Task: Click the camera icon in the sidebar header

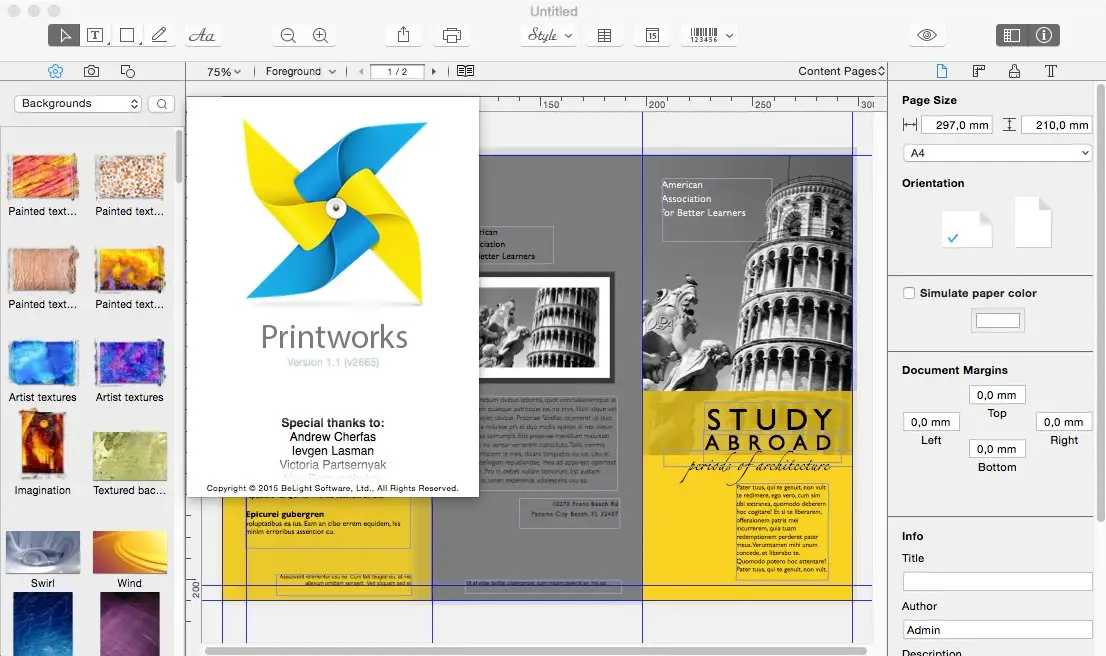Action: coord(91,71)
